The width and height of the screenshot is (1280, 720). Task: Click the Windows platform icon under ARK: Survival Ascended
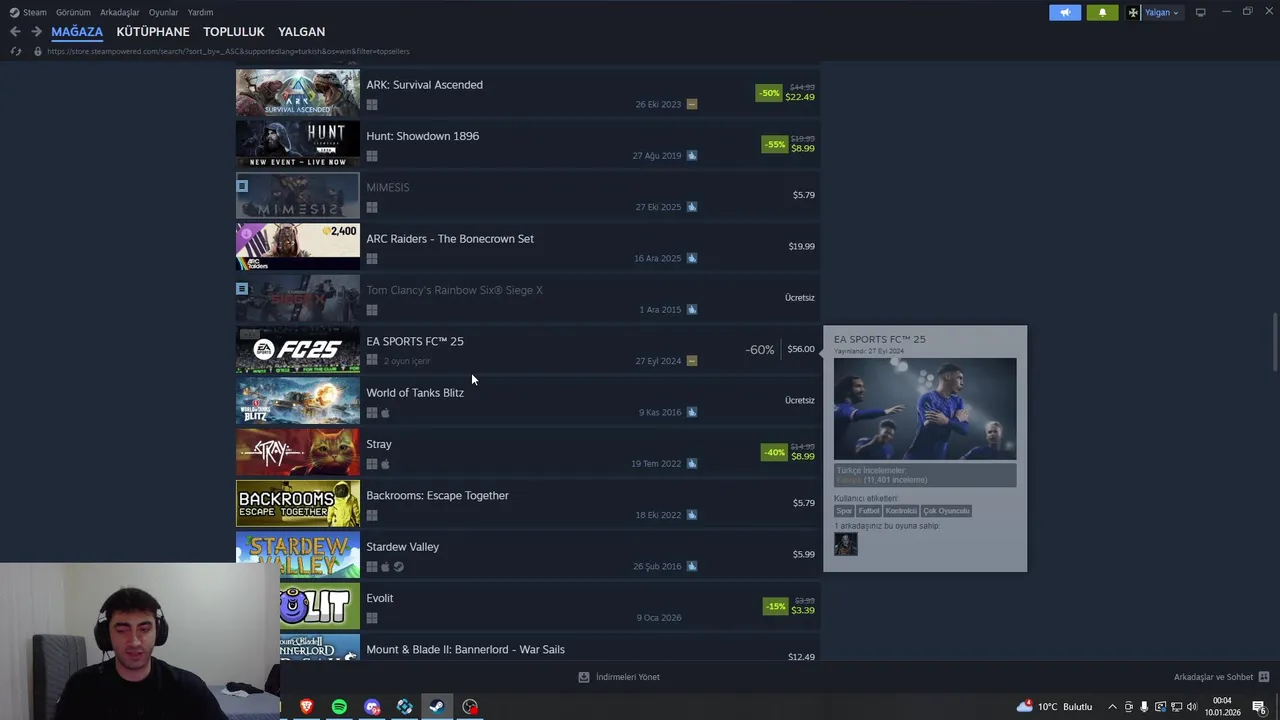point(372,104)
